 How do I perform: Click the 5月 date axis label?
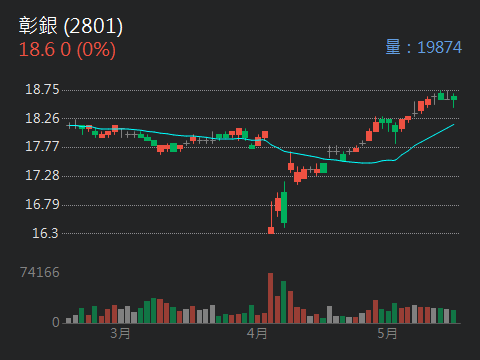[387, 333]
